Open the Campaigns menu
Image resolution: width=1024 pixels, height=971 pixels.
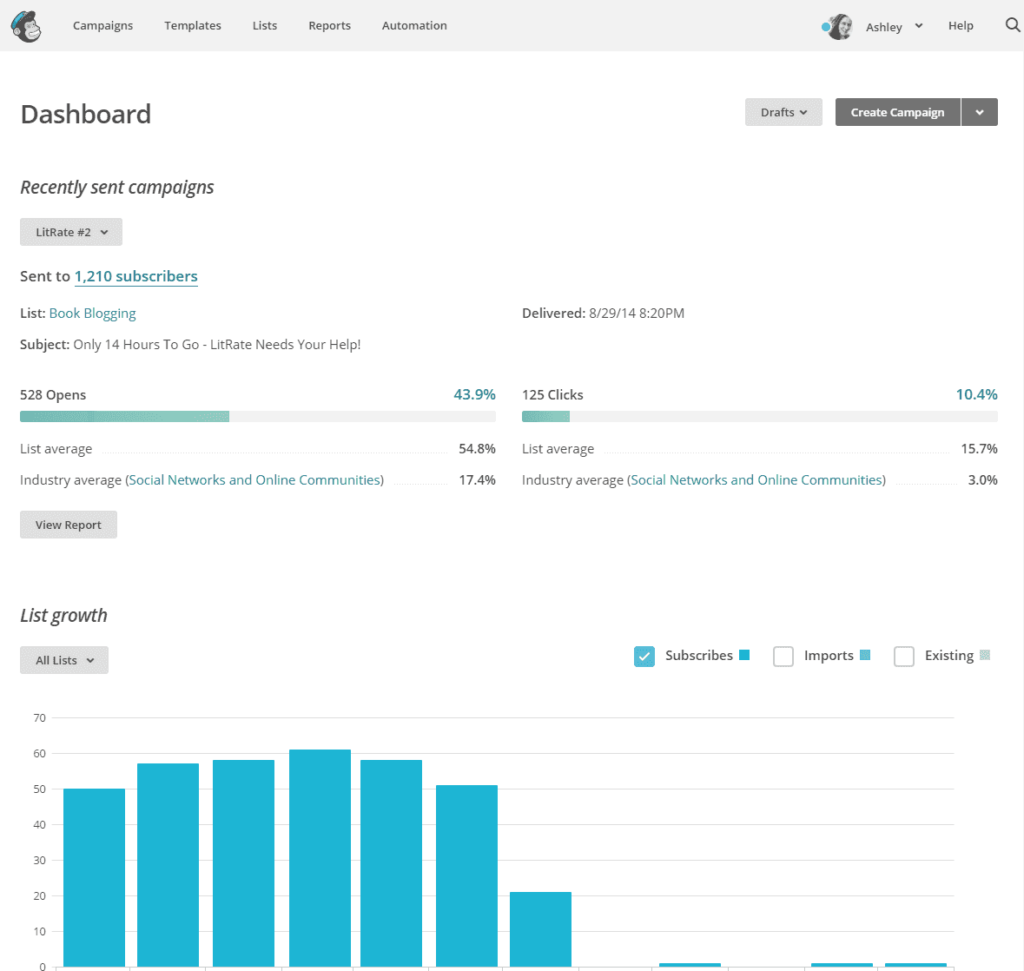(103, 25)
